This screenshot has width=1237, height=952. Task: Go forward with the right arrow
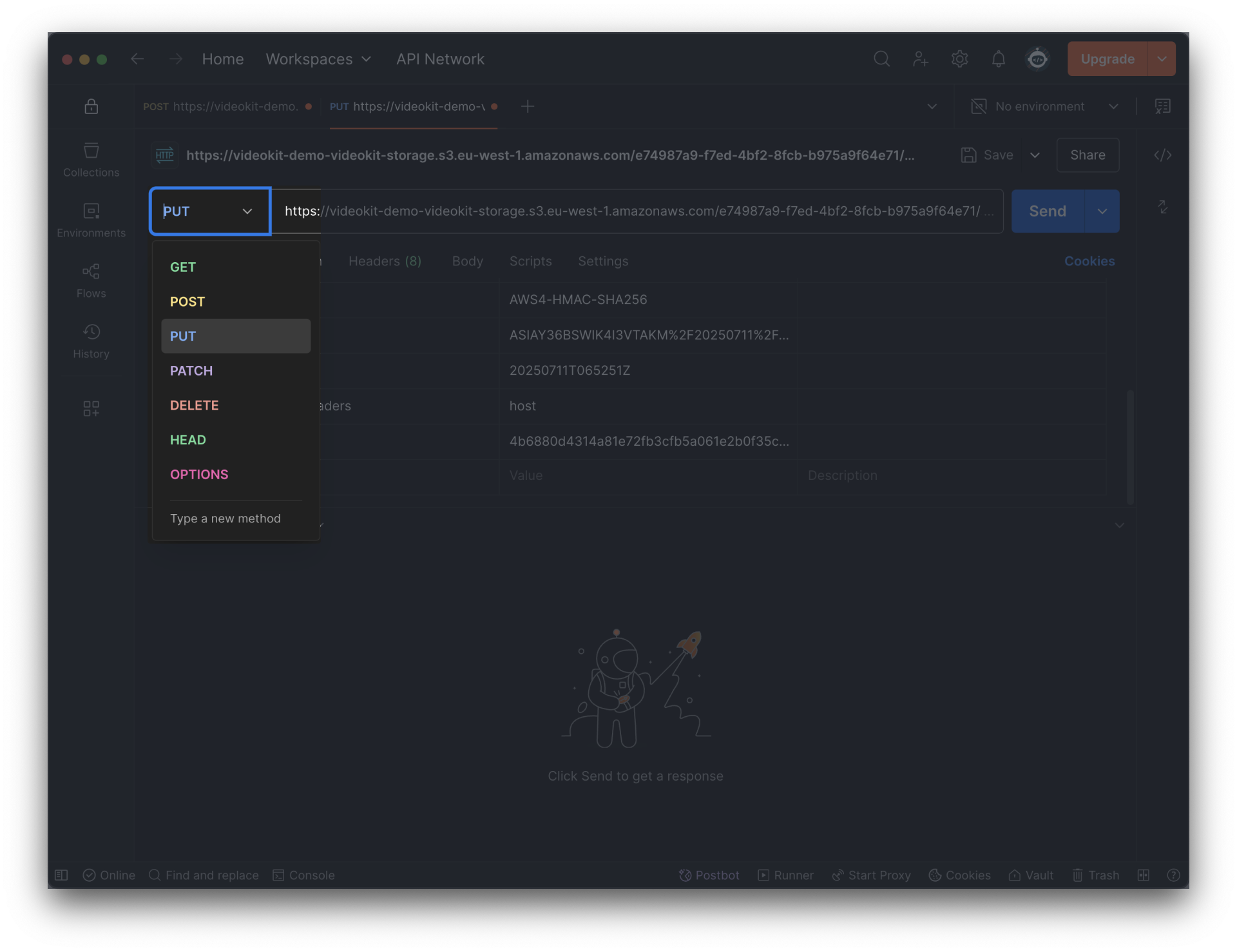175,59
